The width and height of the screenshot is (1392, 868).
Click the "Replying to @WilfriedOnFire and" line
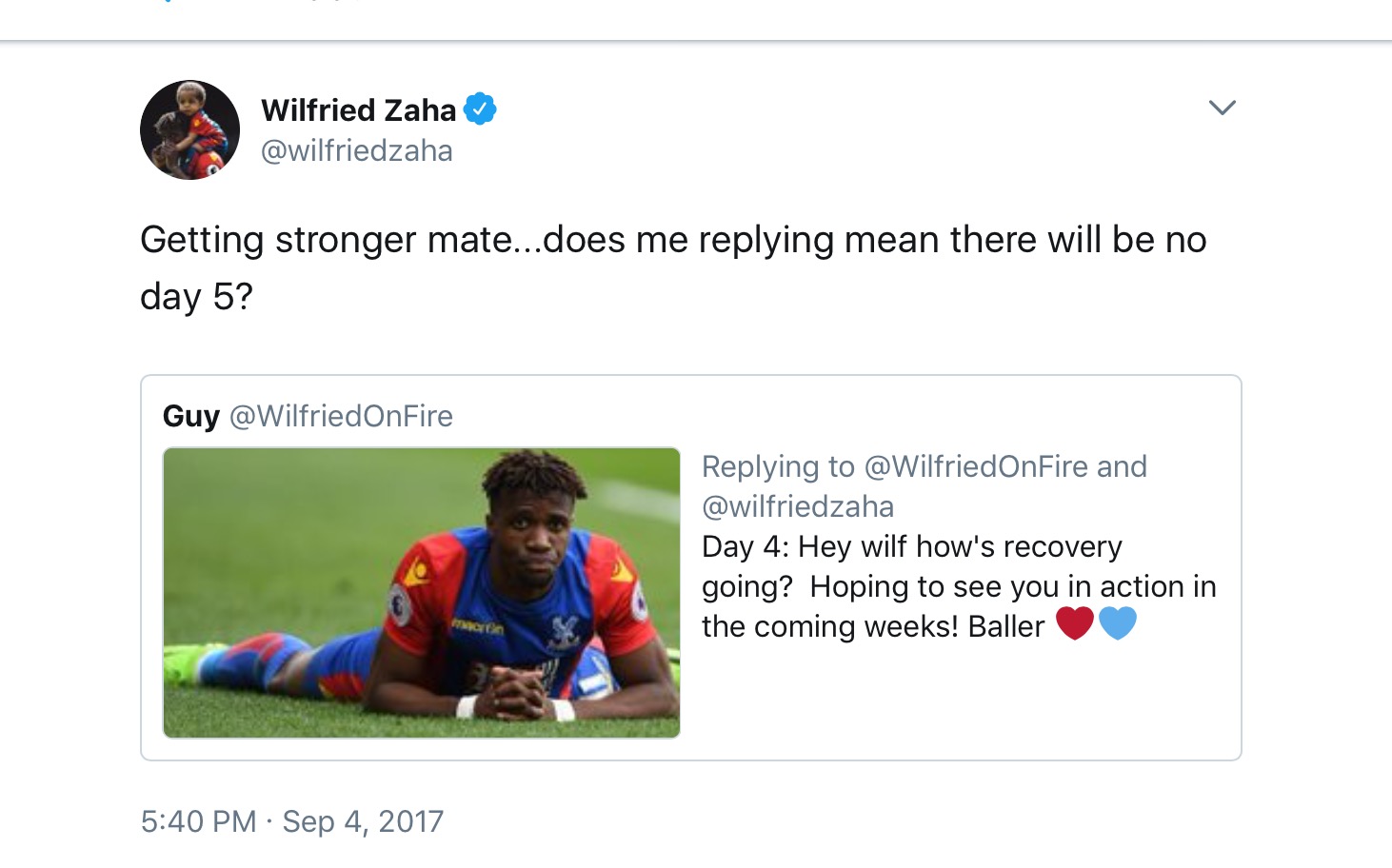[924, 466]
